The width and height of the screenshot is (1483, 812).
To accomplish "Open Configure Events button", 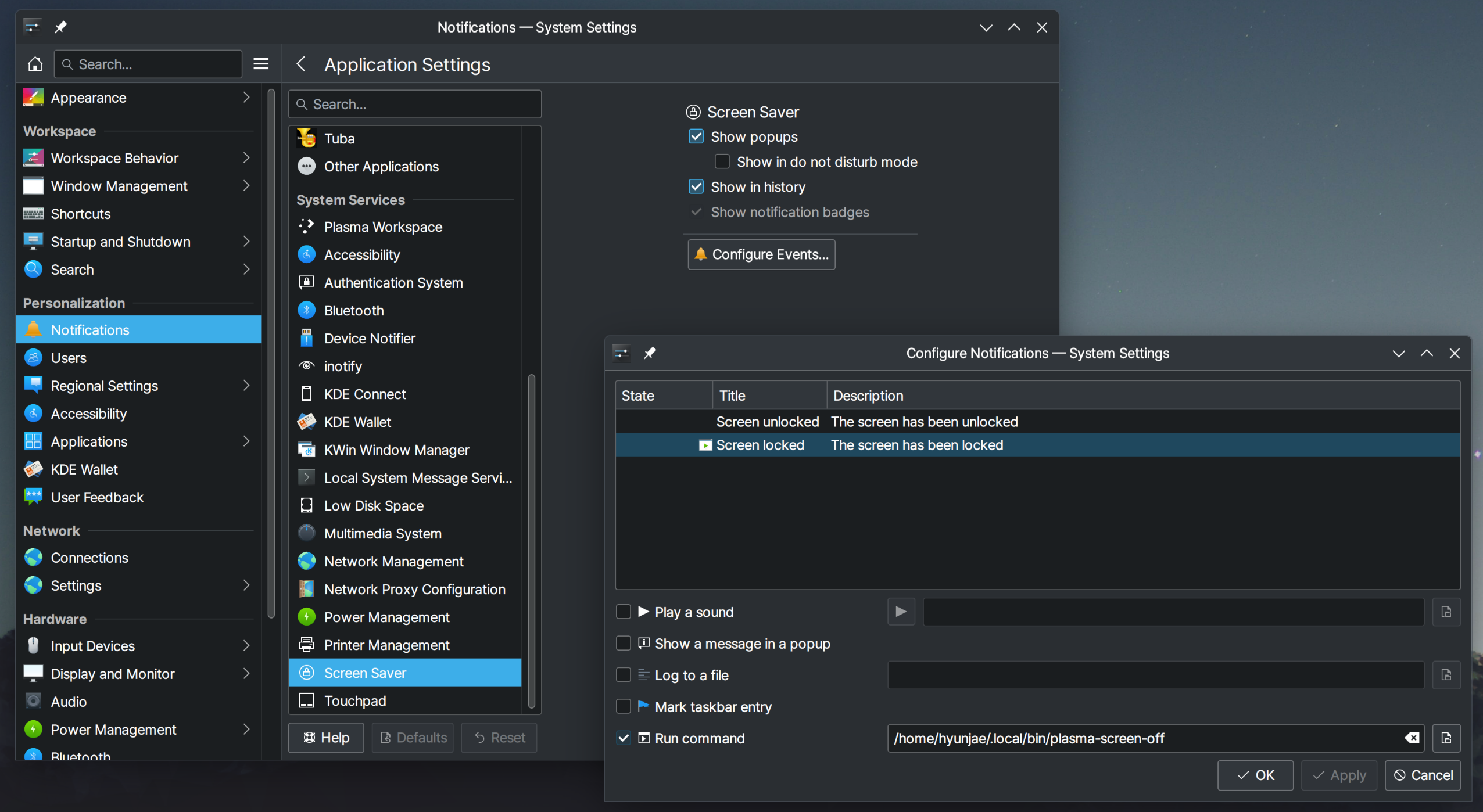I will click(761, 254).
